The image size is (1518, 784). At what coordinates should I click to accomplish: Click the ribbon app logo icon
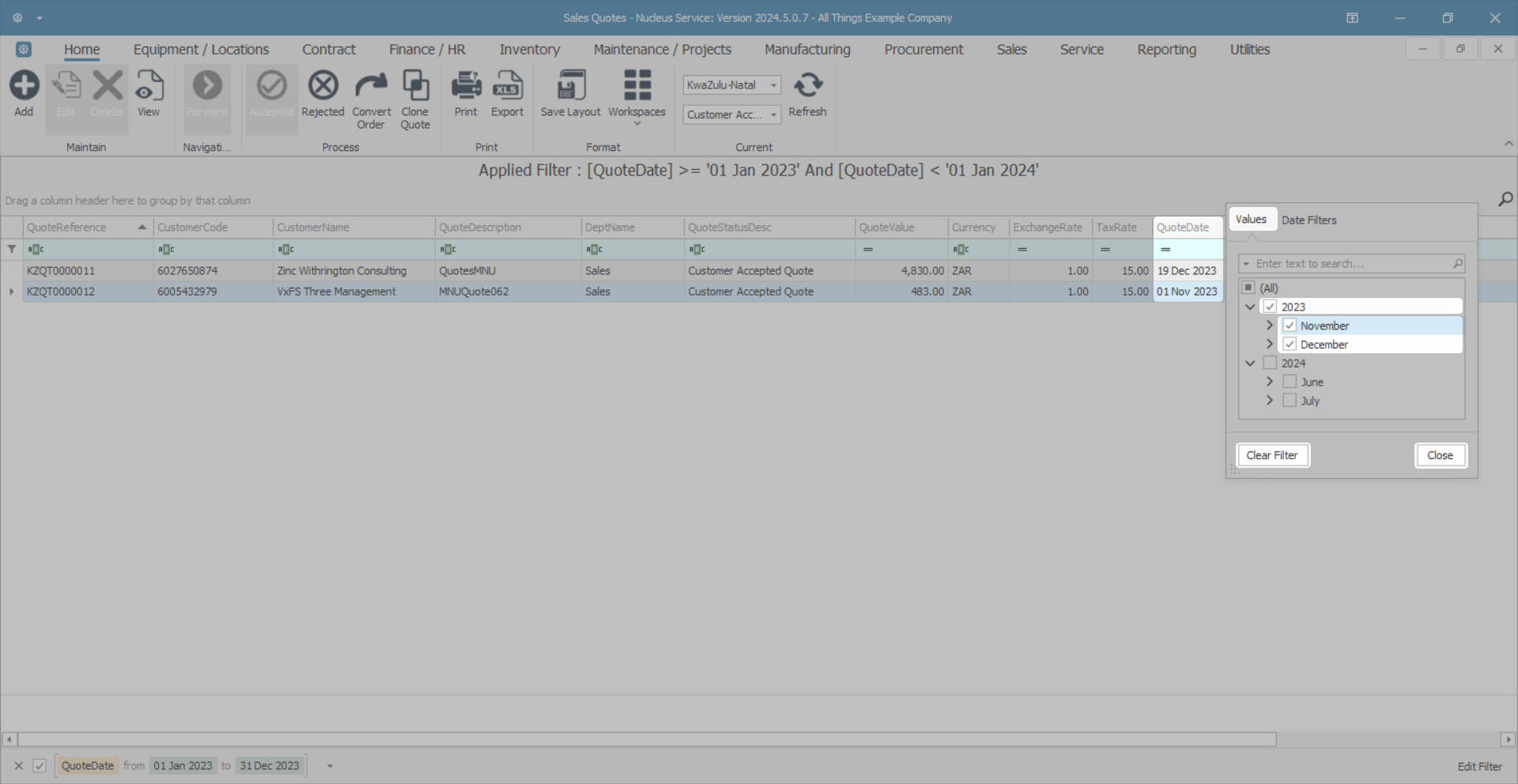[24, 49]
